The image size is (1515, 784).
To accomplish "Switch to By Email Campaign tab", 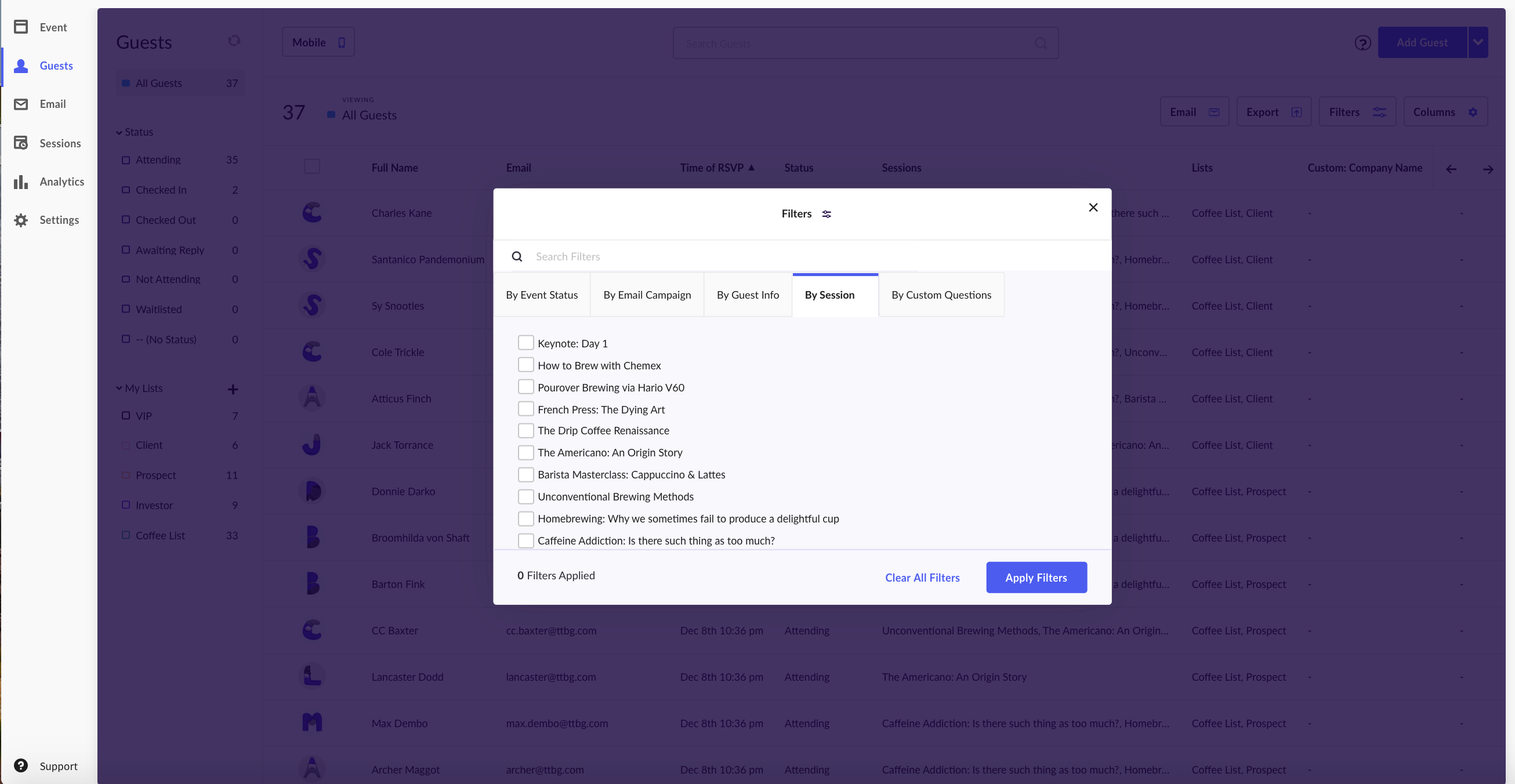I will pos(647,295).
